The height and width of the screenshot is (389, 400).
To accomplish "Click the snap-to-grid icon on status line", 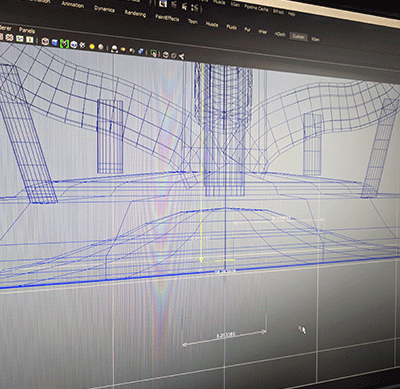I will point(163,4).
